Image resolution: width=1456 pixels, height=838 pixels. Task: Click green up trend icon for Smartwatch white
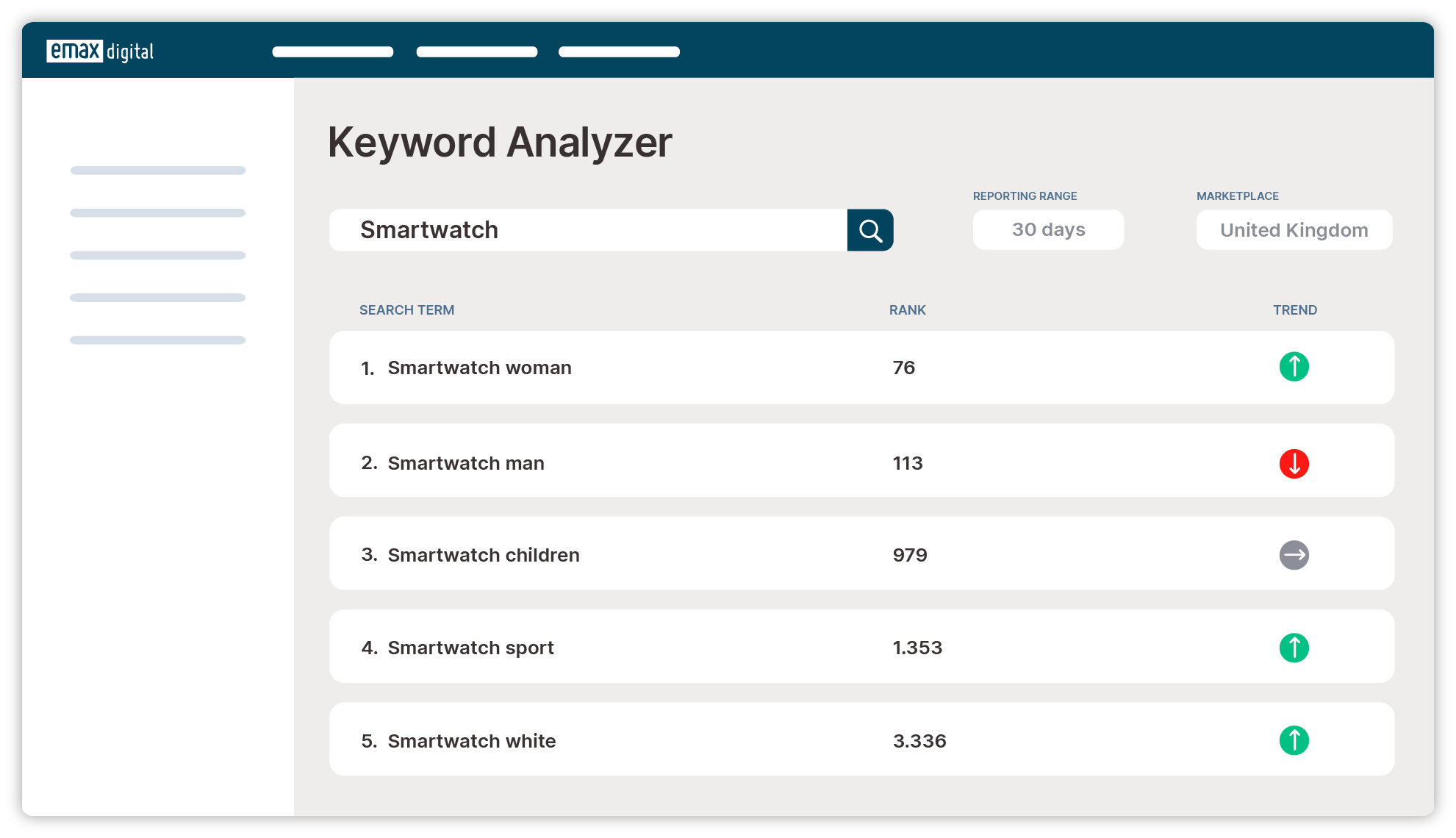coord(1294,740)
